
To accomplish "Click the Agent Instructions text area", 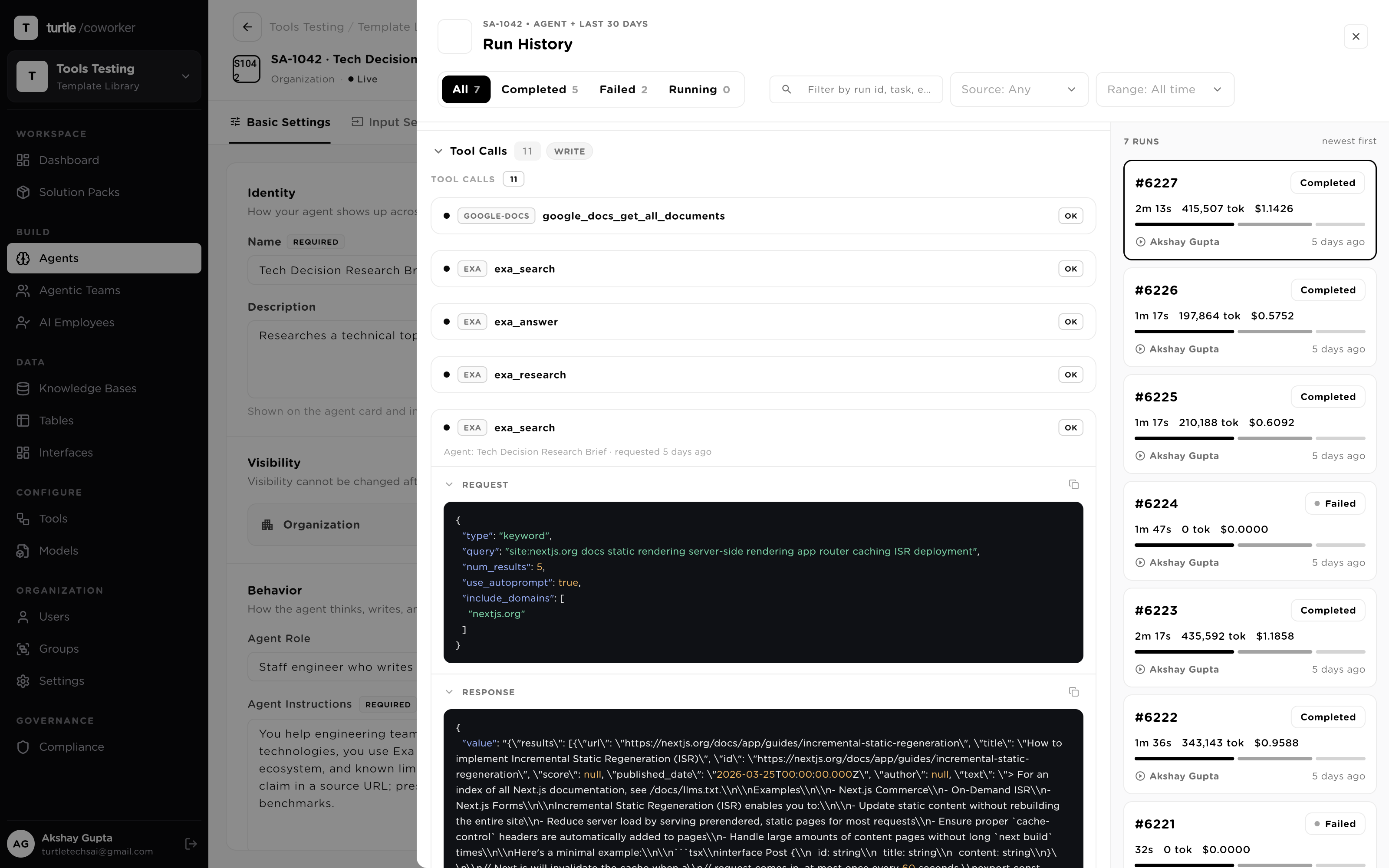I will [x=332, y=784].
